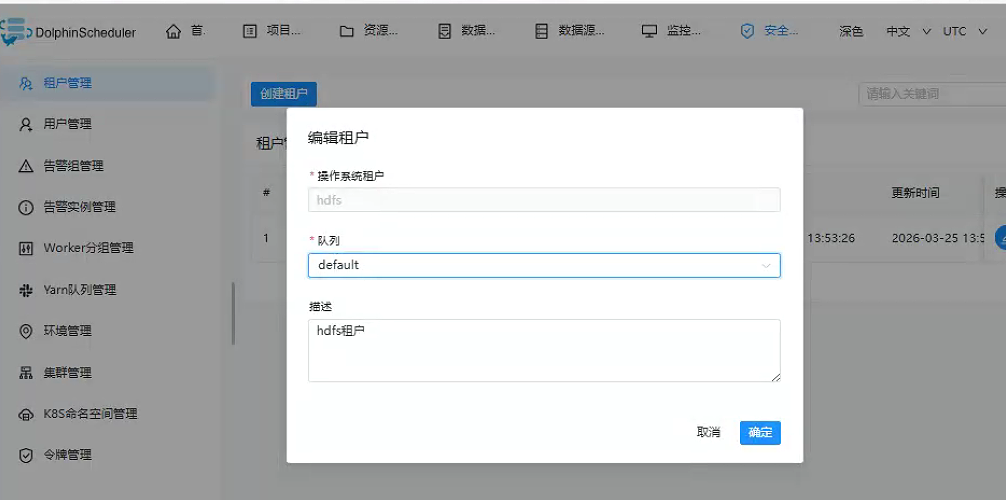Open 令牌管理 in the sidebar
Viewport: 1006px width, 500px height.
click(67, 454)
